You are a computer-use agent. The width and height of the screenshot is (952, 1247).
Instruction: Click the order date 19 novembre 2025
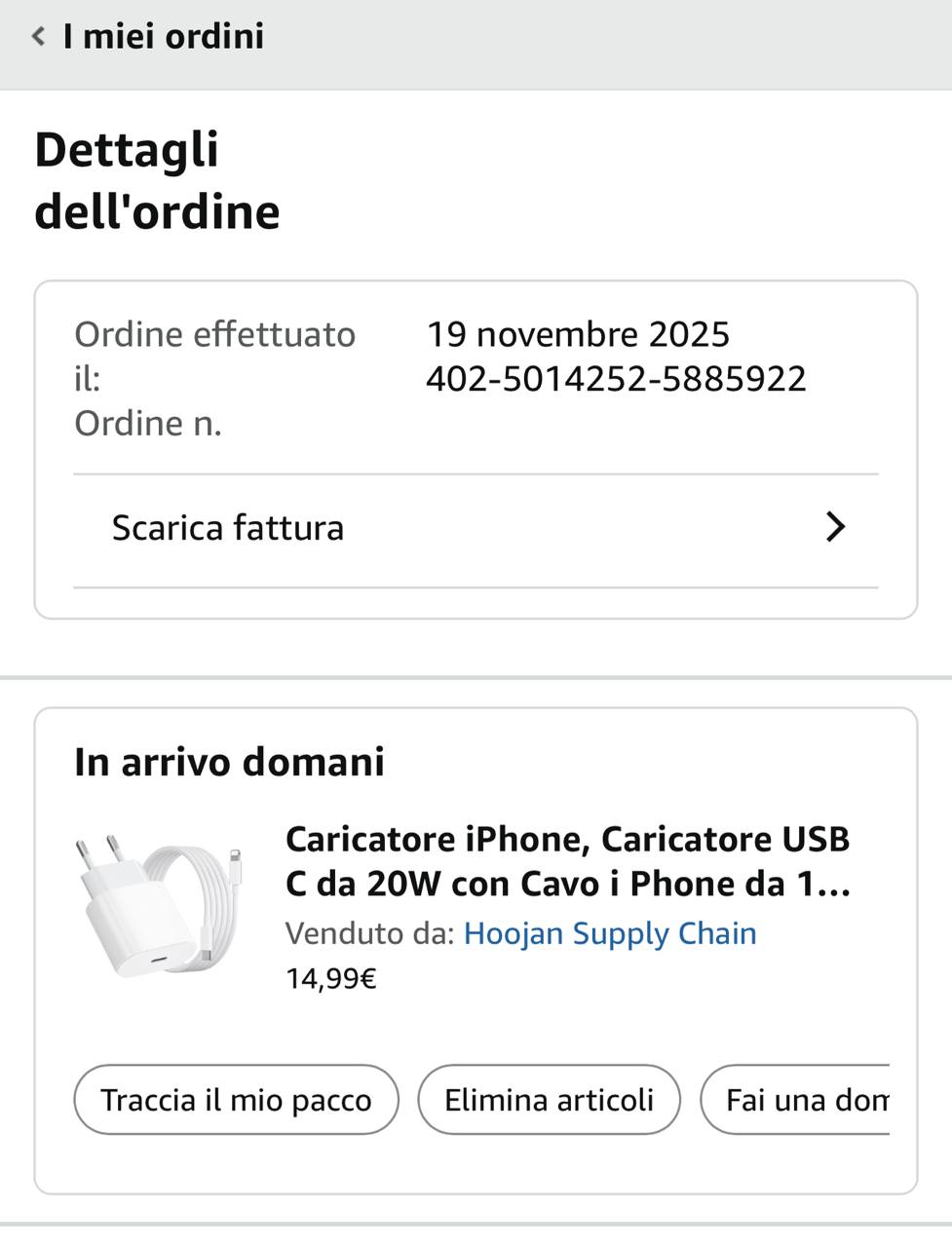pyautogui.click(x=578, y=334)
